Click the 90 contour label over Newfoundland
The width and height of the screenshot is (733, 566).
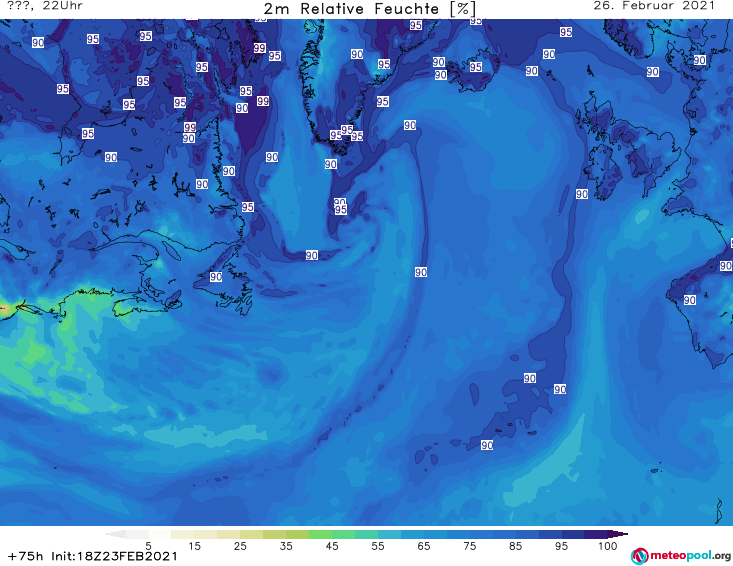216,277
